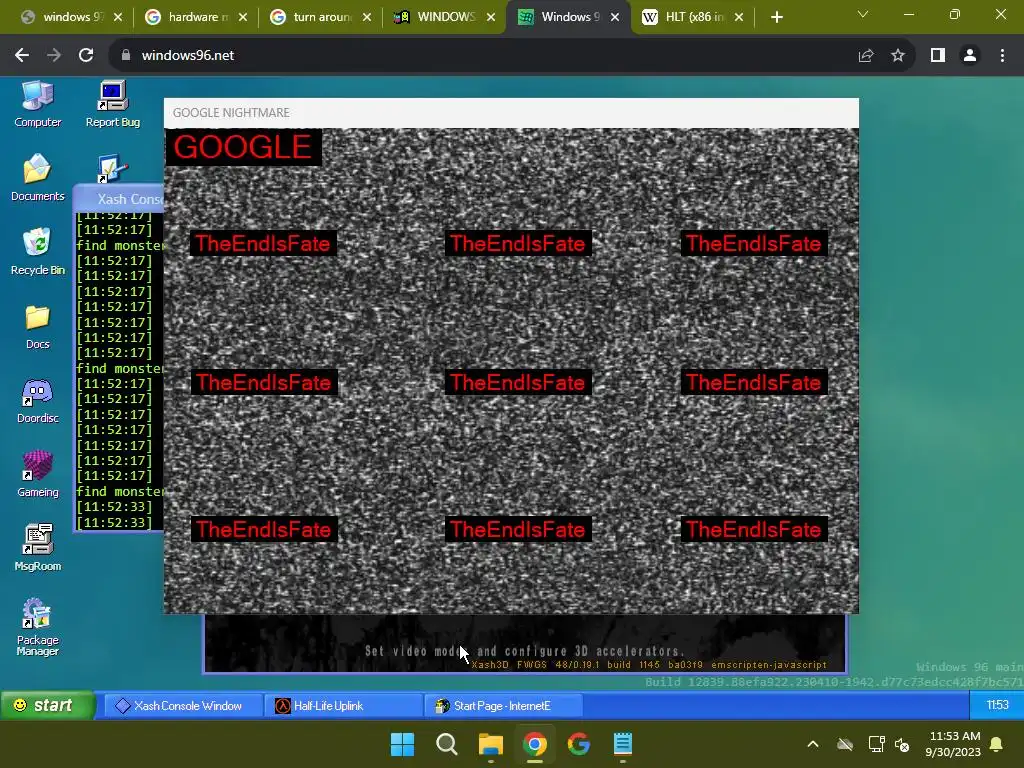Viewport: 1024px width, 768px height.
Task: Close the 'HLT (x86 in' tab
Action: pyautogui.click(x=739, y=17)
